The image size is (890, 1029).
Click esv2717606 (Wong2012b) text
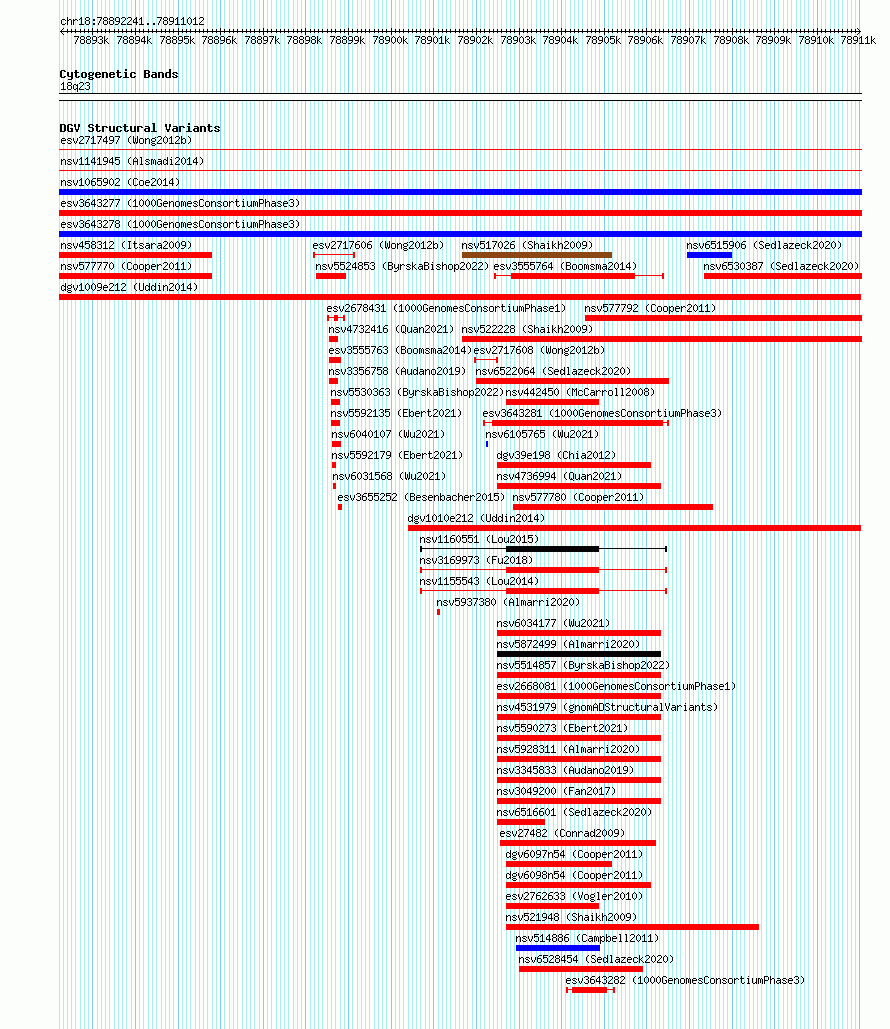click(x=378, y=245)
